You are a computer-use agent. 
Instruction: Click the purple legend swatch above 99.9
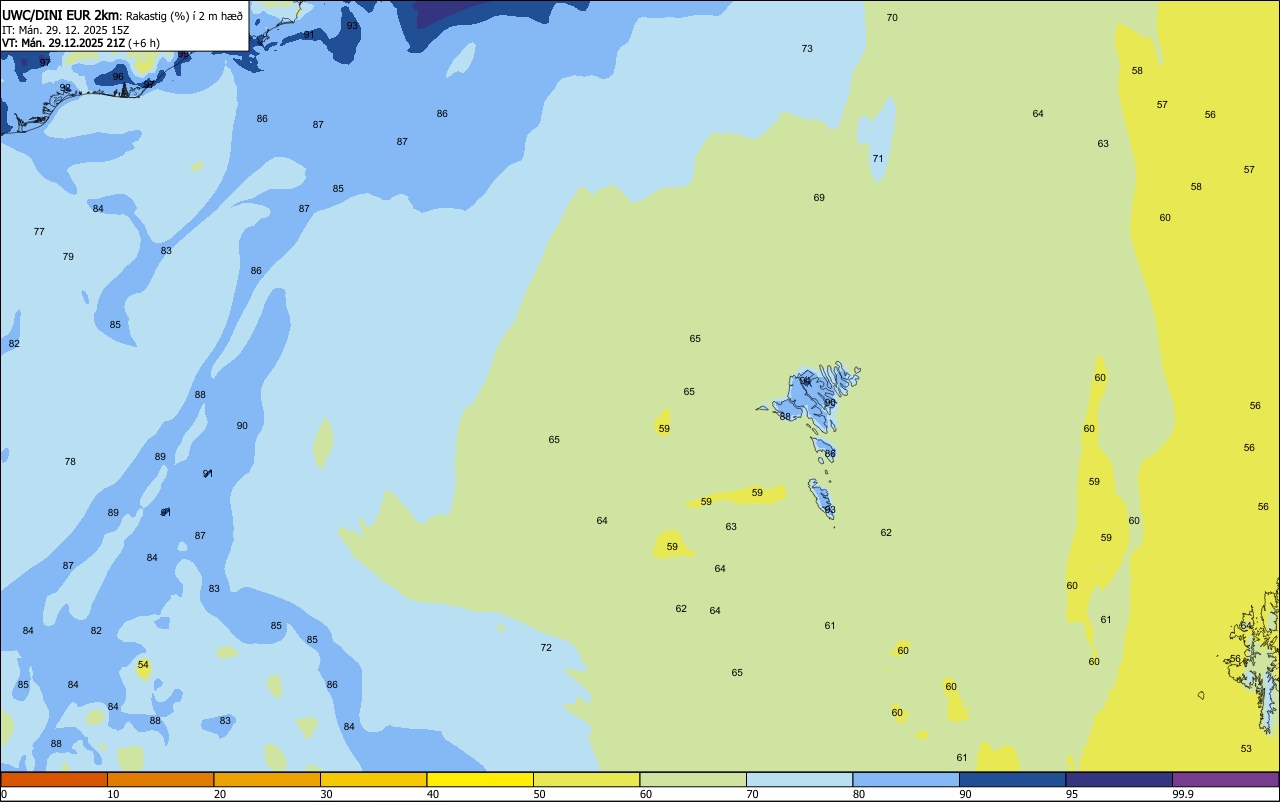click(x=1225, y=779)
